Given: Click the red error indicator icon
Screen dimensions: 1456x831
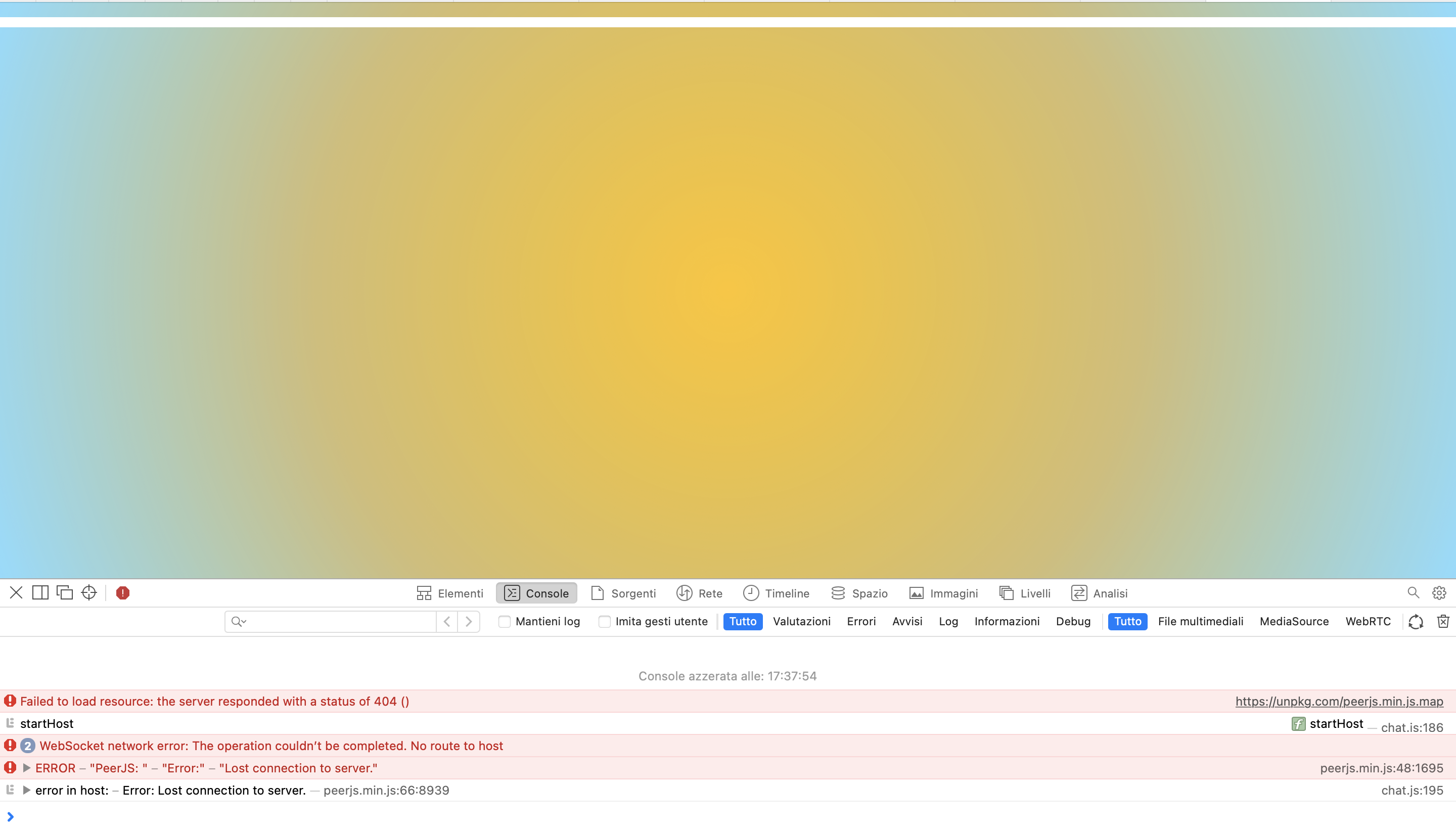Looking at the screenshot, I should click(123, 593).
